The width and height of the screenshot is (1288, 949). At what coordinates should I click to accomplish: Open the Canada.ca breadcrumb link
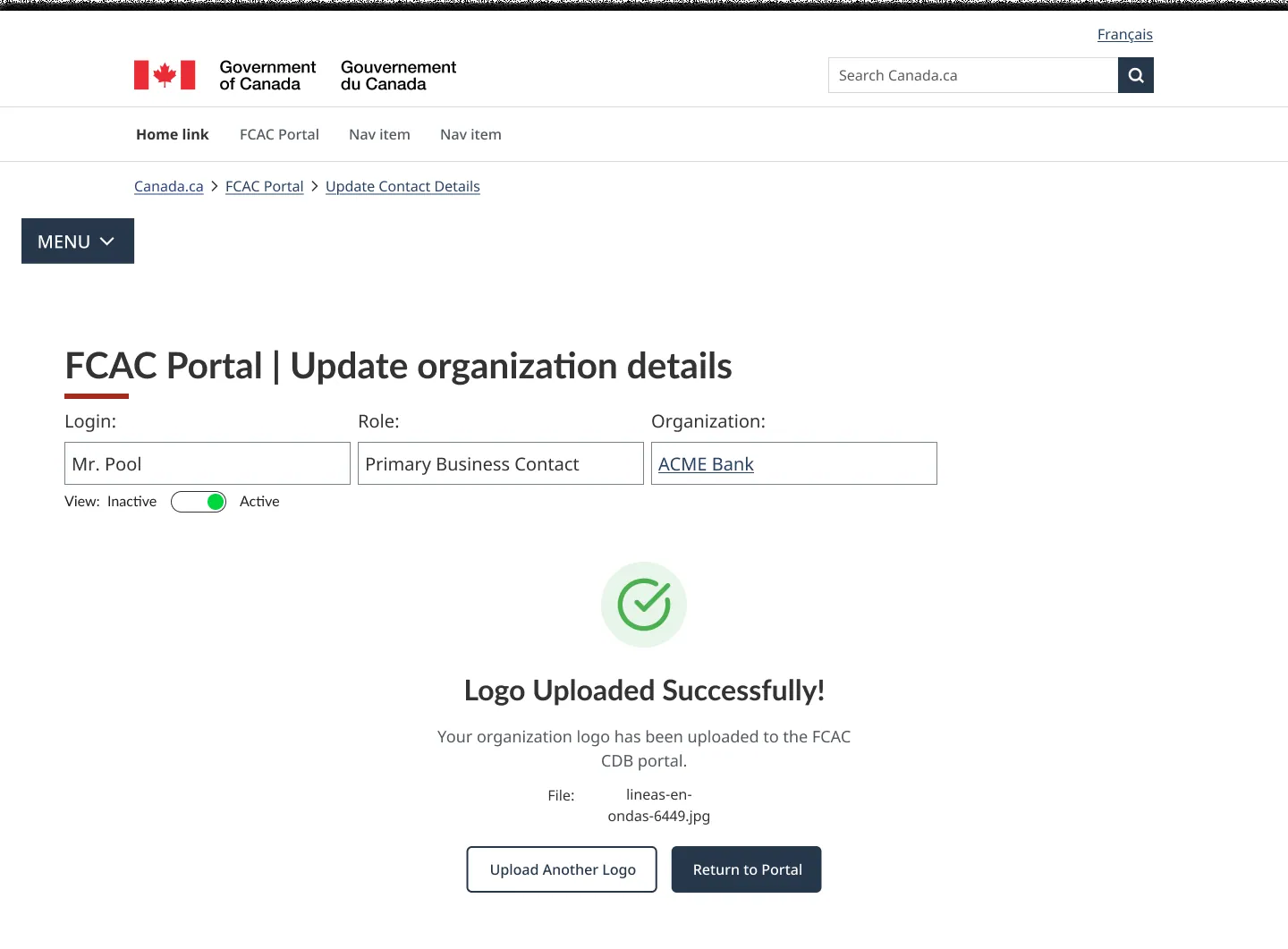pos(169,186)
